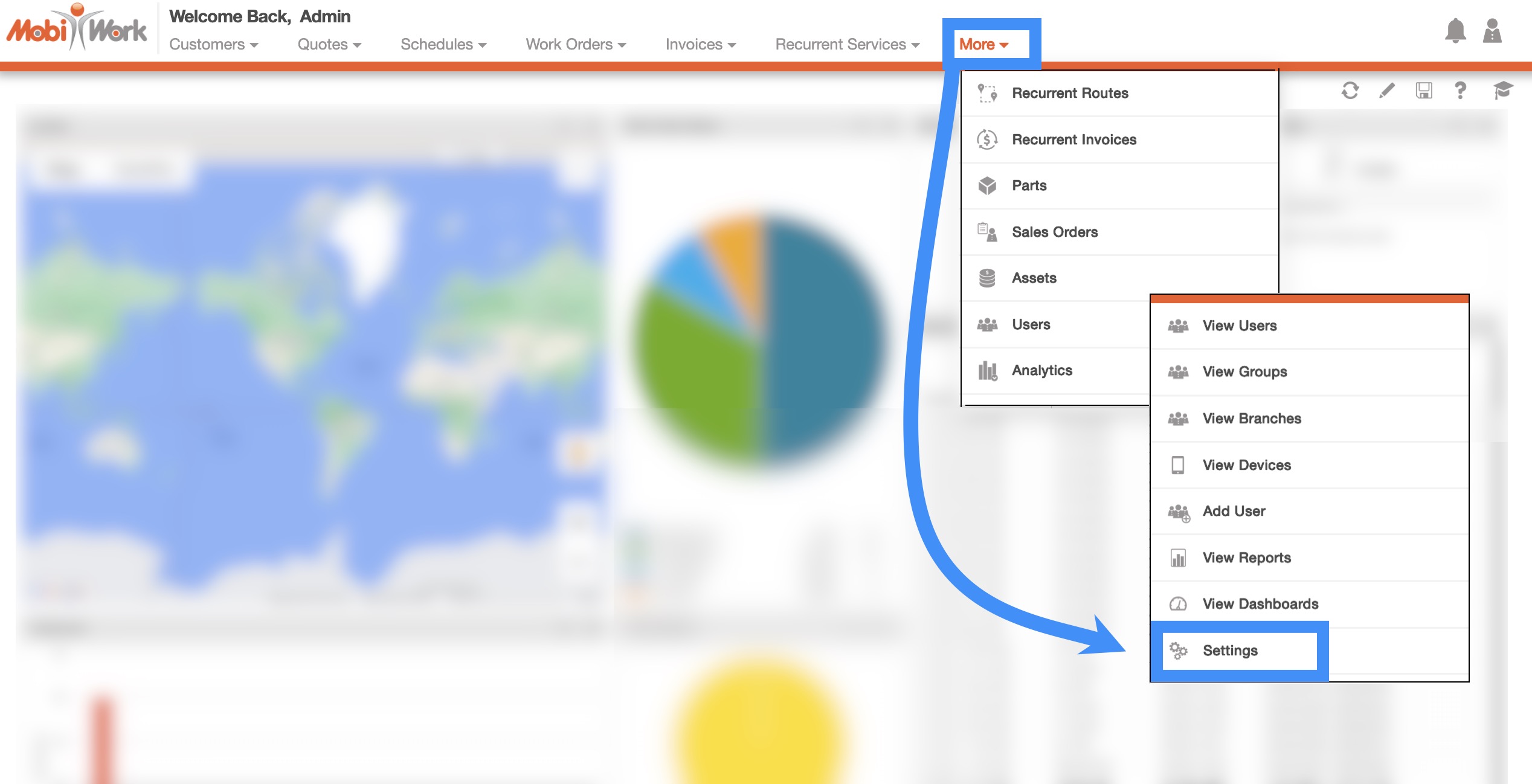Click the notification bell icon
Image resolution: width=1532 pixels, height=784 pixels.
click(1455, 31)
